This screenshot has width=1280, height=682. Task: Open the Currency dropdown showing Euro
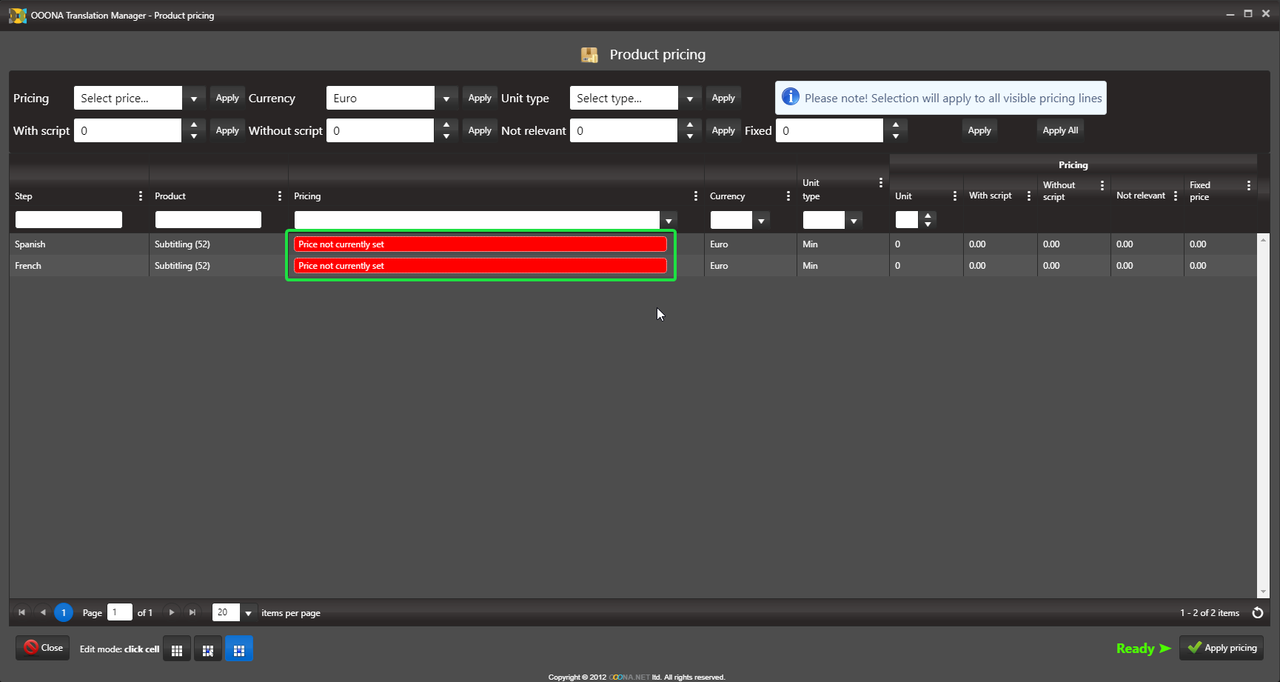coord(446,99)
